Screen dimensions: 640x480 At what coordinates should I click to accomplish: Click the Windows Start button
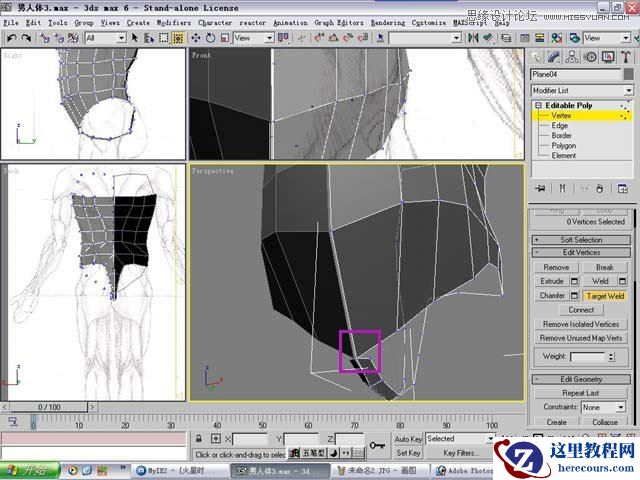click(x=29, y=471)
